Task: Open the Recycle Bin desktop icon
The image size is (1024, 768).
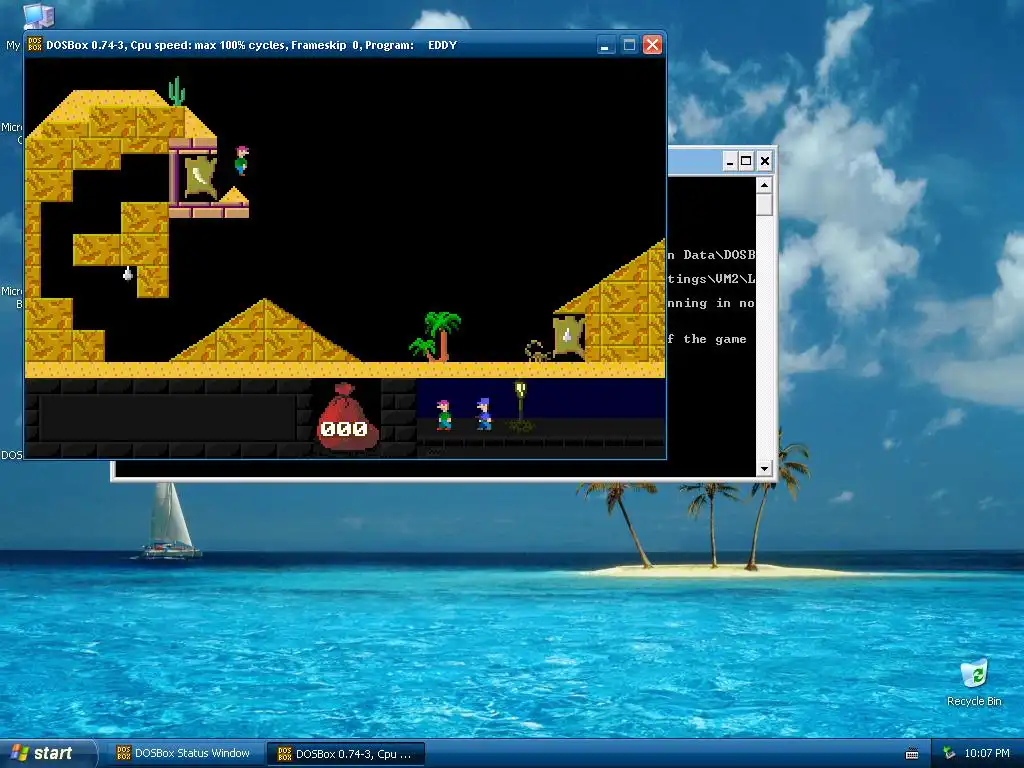Action: pos(974,682)
